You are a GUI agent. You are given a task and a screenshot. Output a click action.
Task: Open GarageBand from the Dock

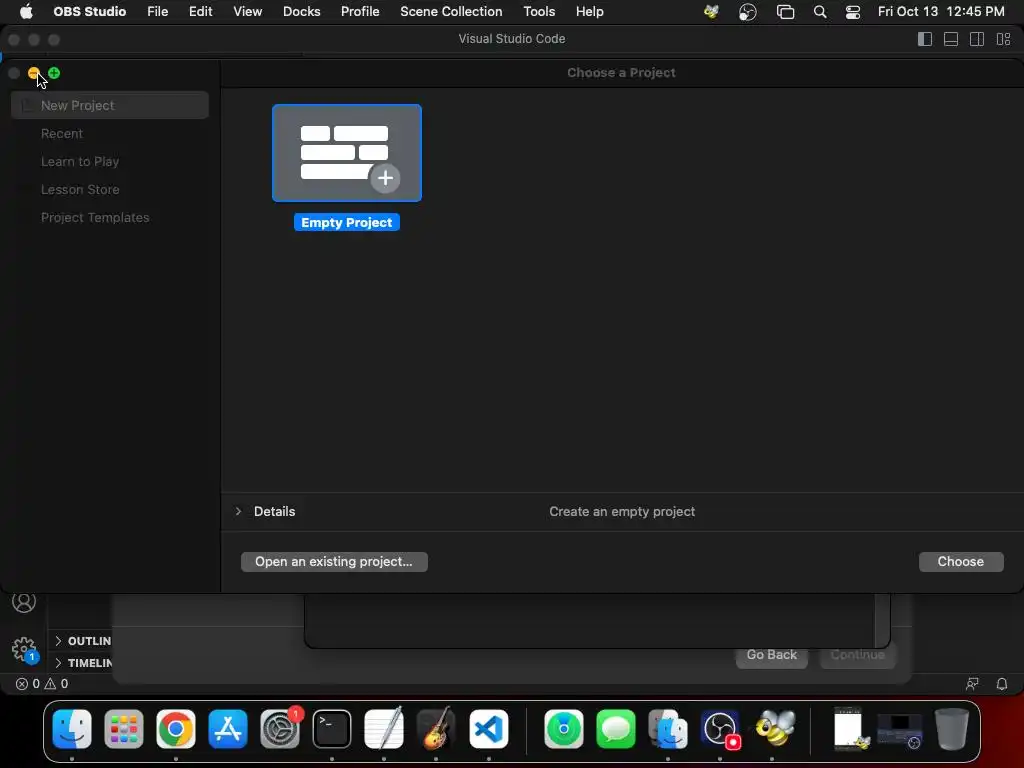tap(436, 729)
